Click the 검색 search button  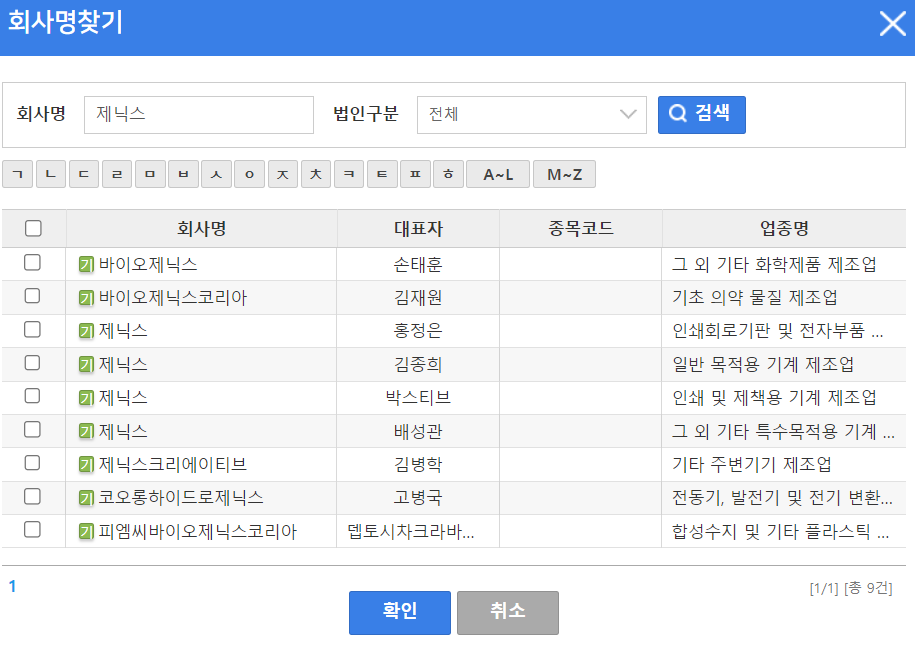tap(701, 114)
